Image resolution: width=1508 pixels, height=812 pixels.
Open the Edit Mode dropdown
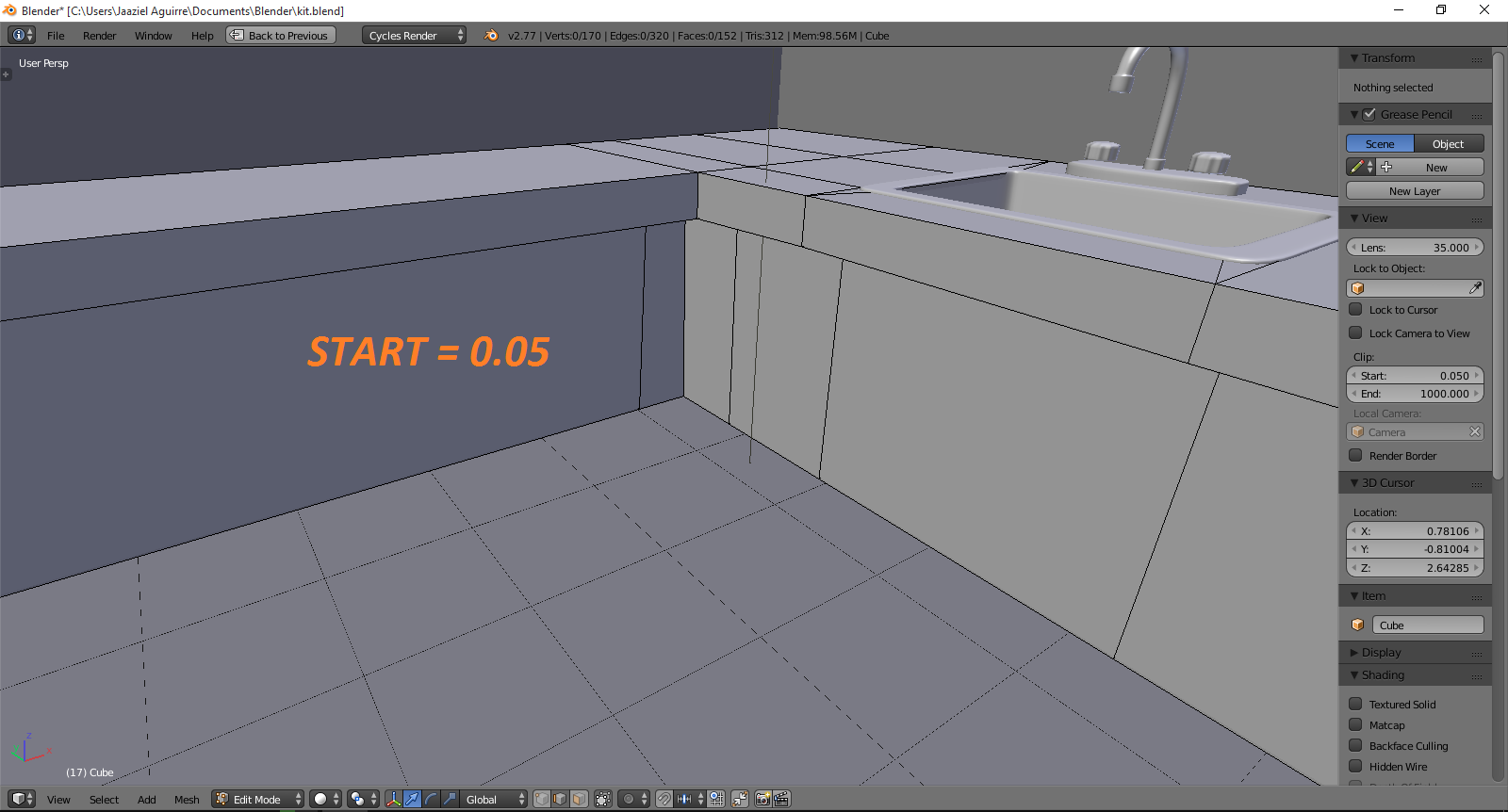click(x=257, y=799)
